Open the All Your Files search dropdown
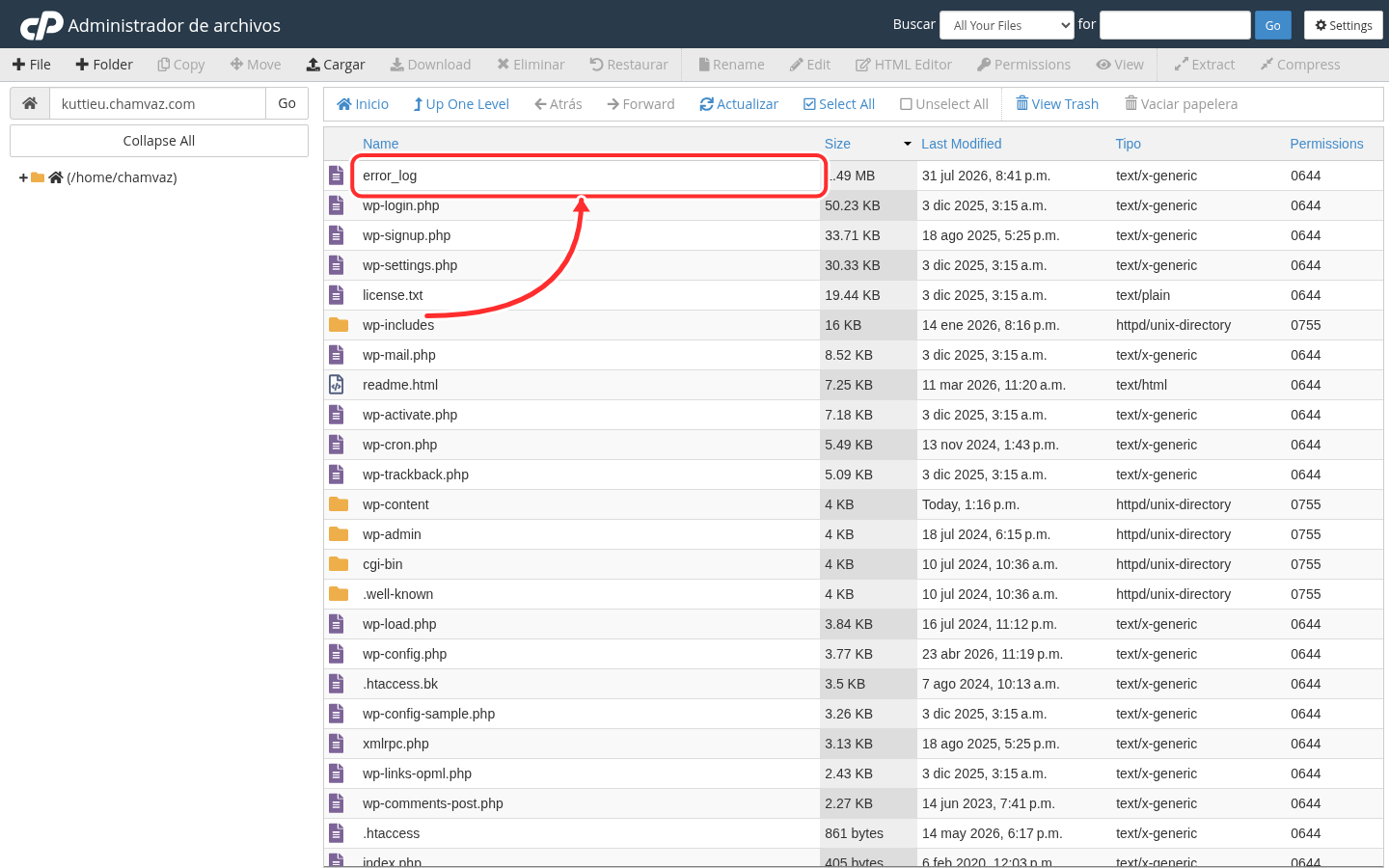This screenshot has height=868, width=1389. (1007, 25)
